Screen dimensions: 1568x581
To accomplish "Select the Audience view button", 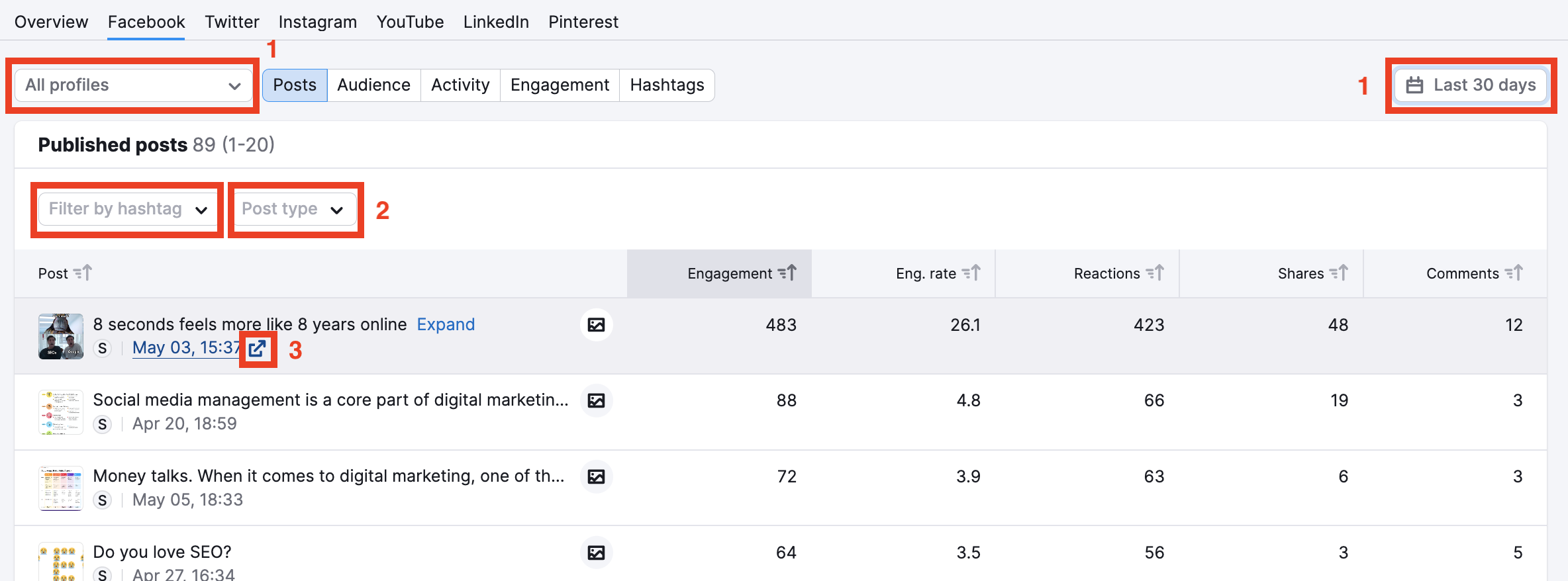I will [373, 85].
